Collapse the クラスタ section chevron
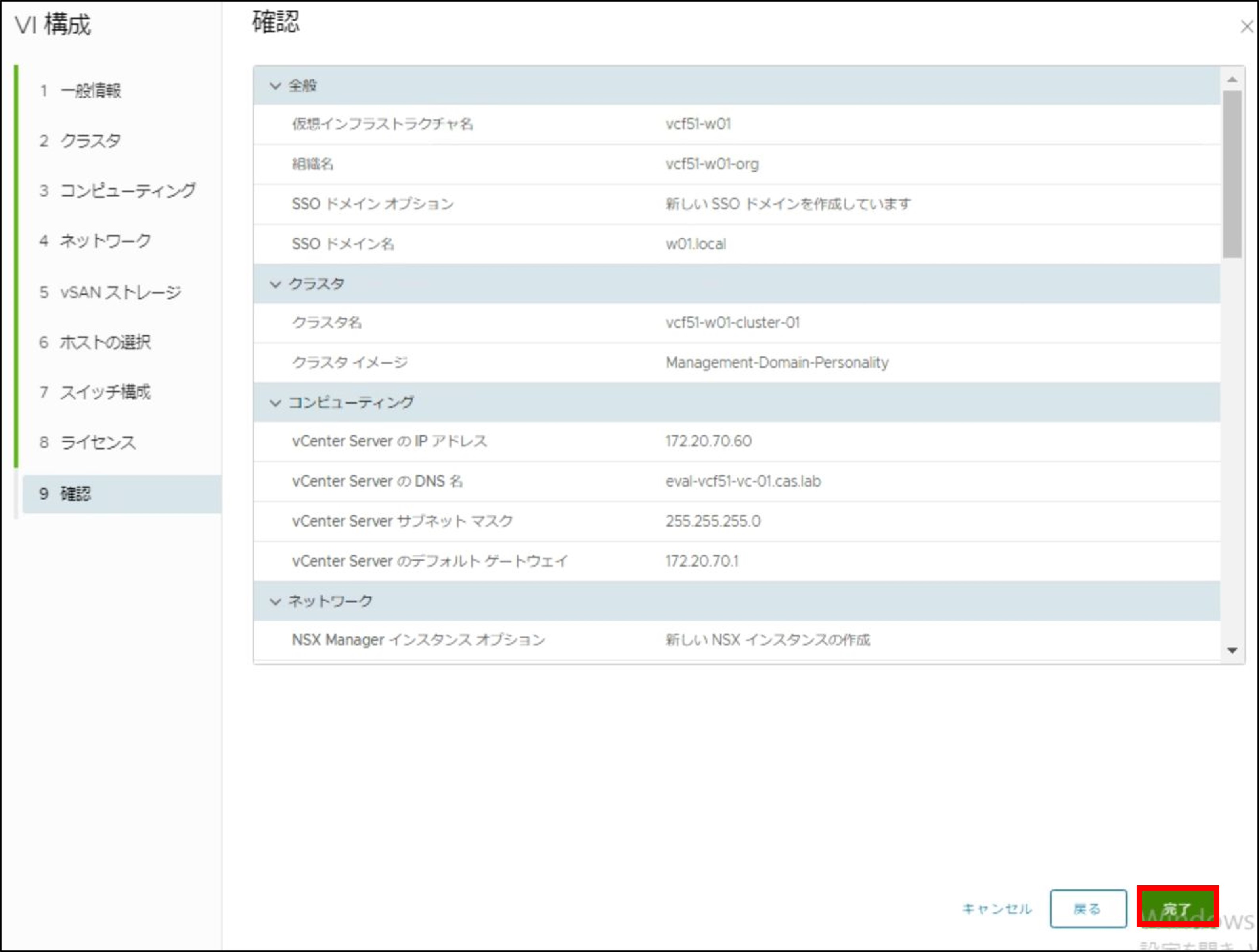 click(276, 284)
